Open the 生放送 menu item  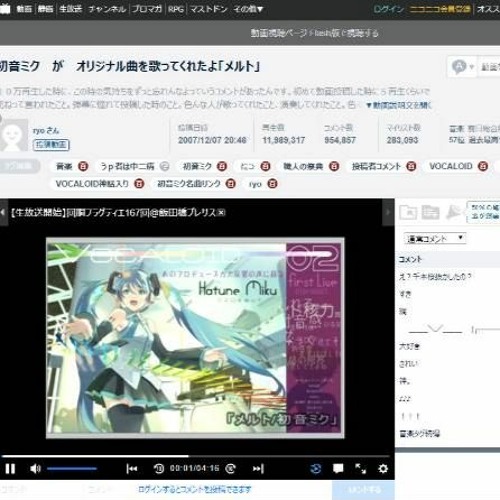click(71, 9)
